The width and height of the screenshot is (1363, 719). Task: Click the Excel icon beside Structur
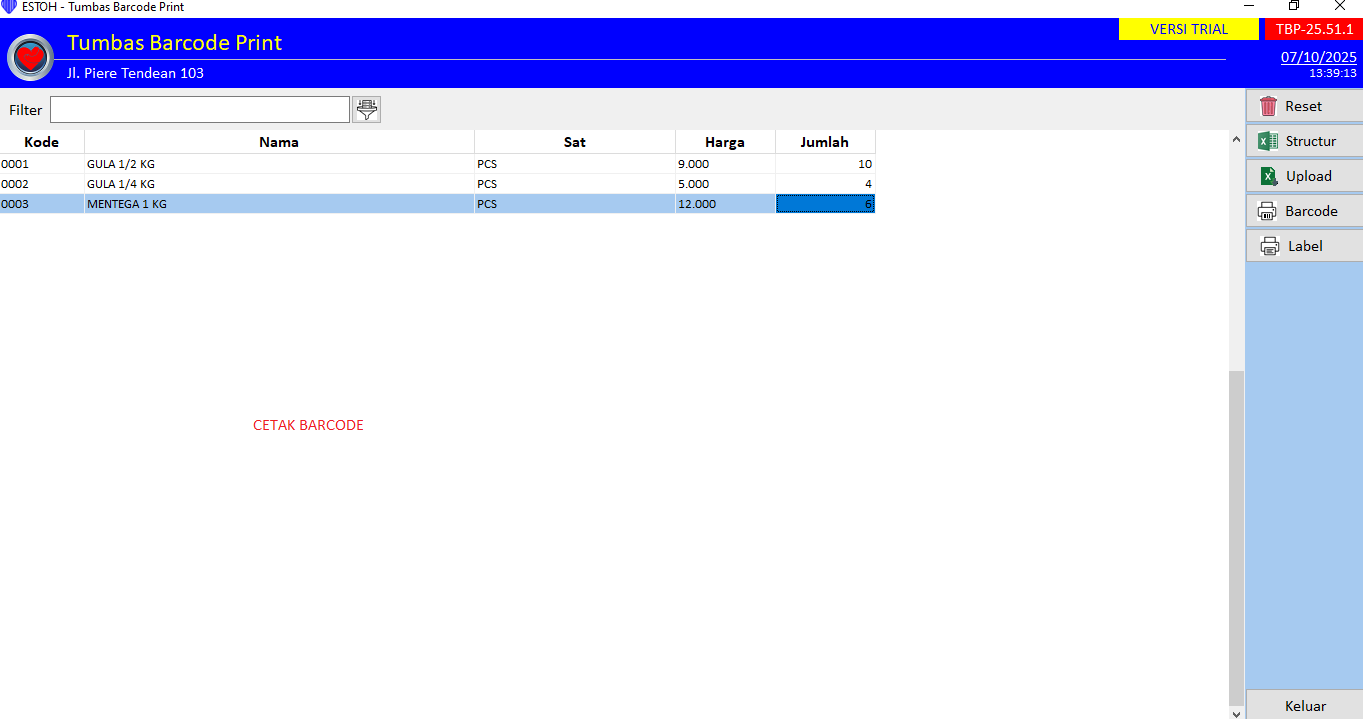1268,141
